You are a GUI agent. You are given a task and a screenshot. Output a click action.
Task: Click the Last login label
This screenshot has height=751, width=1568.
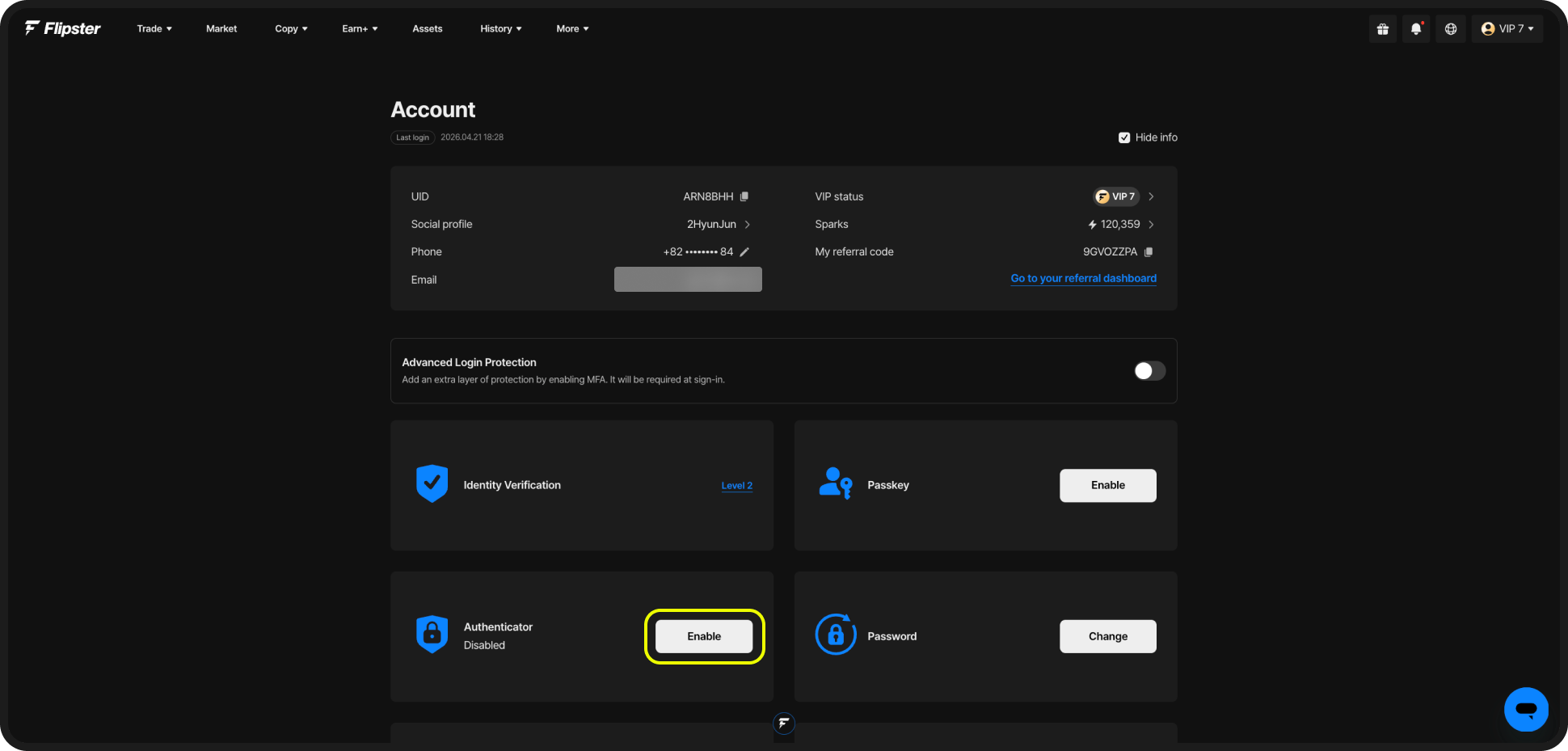tap(413, 137)
